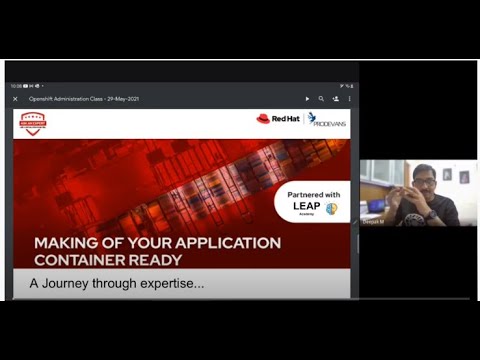Click 'Openshift Administration Class - 29-May-2021' title
The height and width of the screenshot is (360, 480).
(84, 99)
